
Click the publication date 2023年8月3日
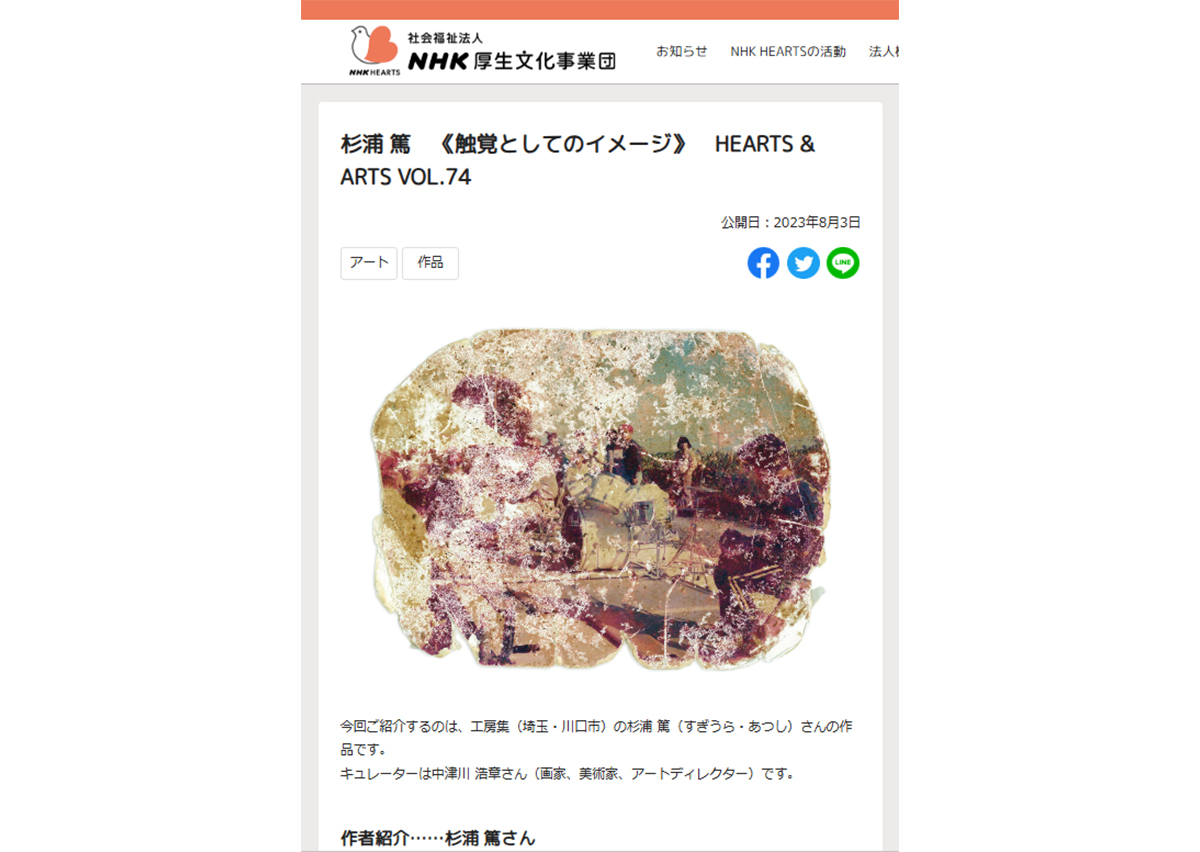coord(817,222)
